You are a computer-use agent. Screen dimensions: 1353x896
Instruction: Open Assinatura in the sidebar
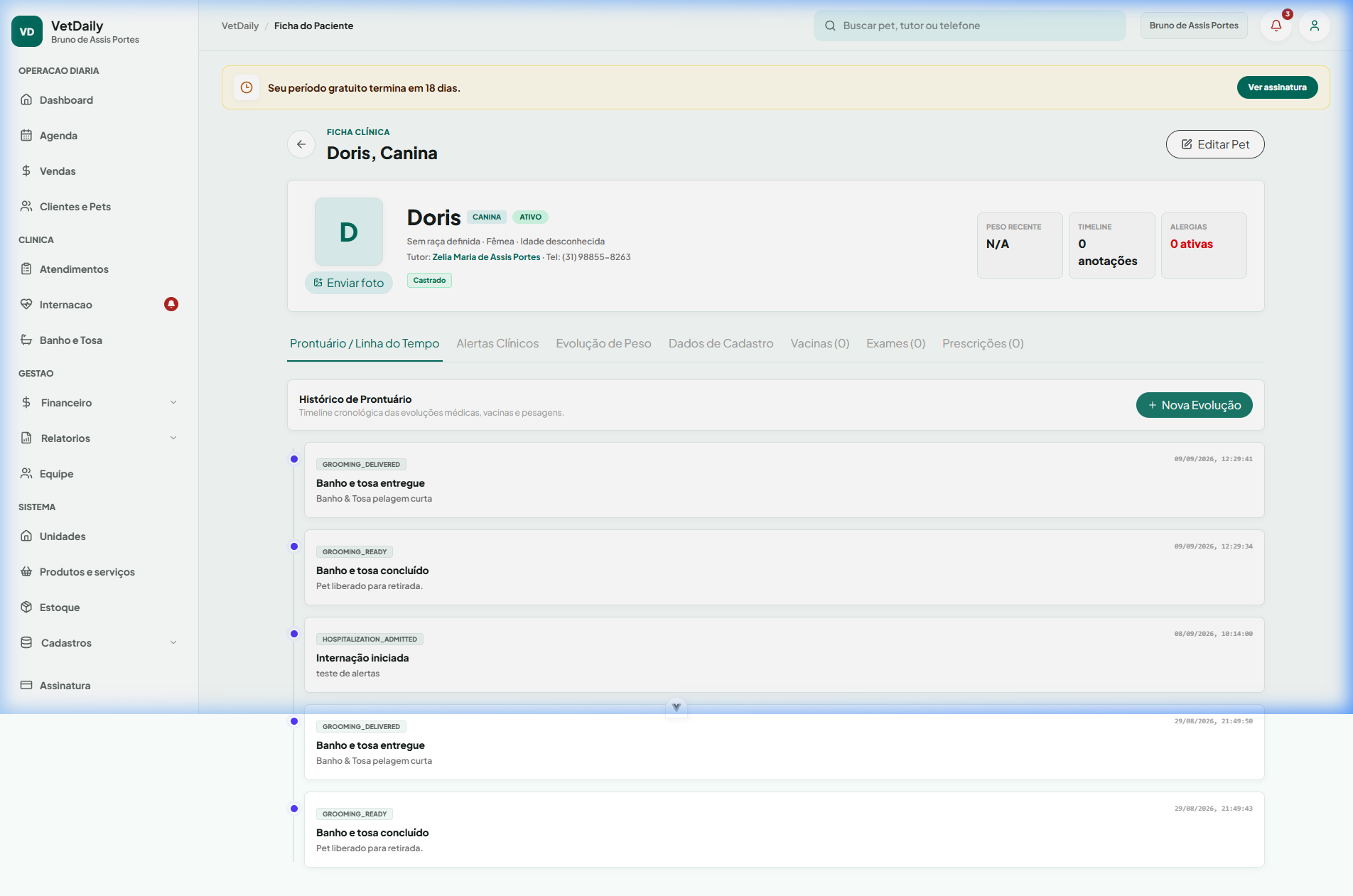click(99, 686)
